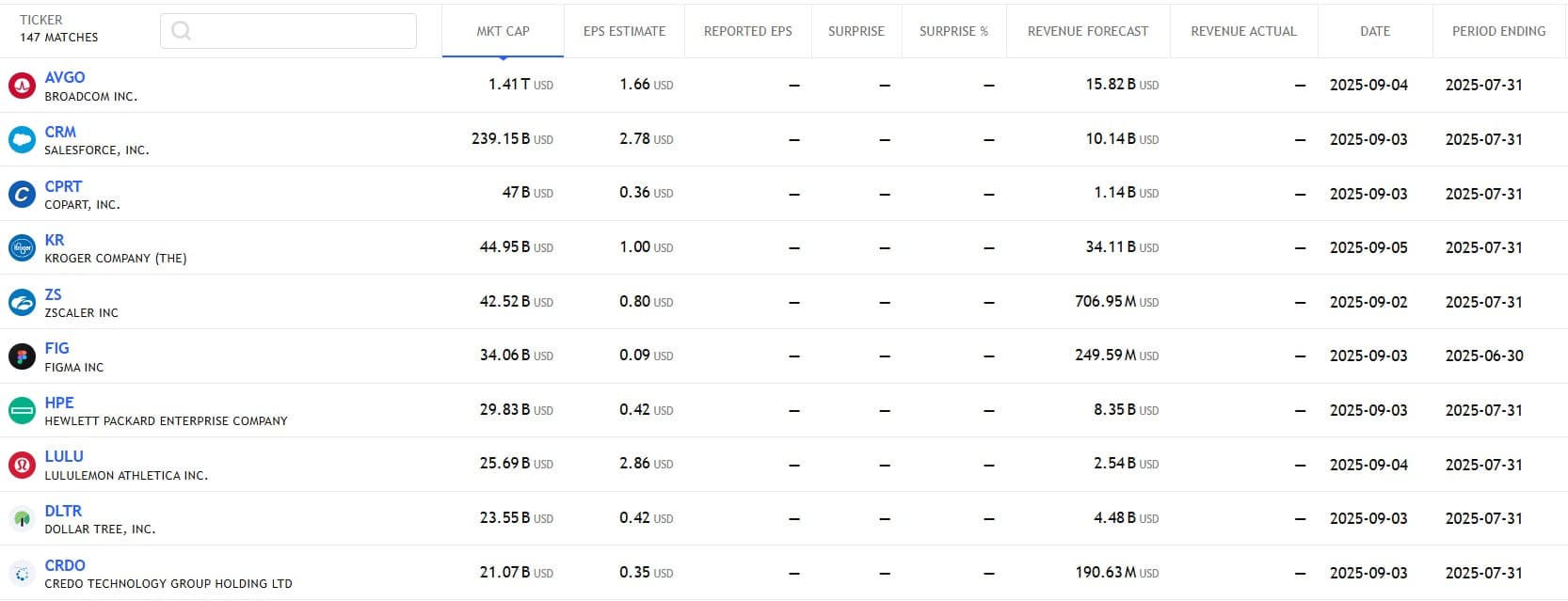Click the Salesforce cloud logo icon
Viewport: 1568px width, 601px height.
pos(22,140)
